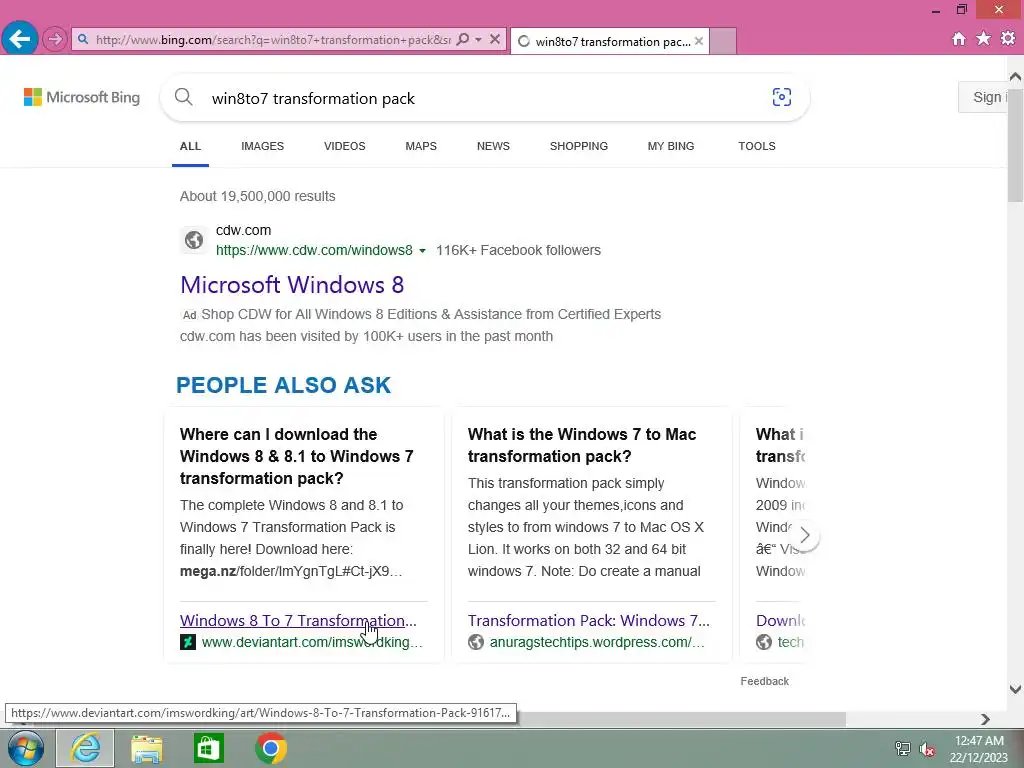This screenshot has width=1024, height=768.
Task: Switch to the MAPS tab
Action: 421,146
